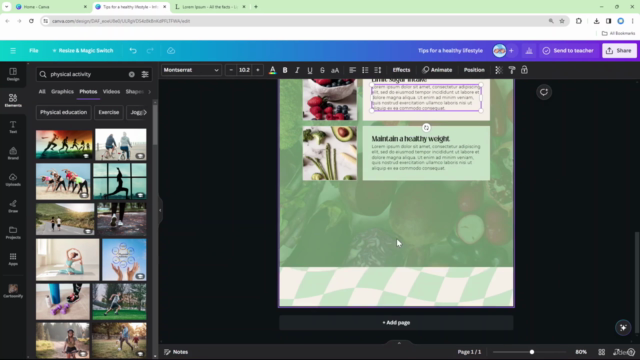Open the analytics chart icon
Viewport: 640px width, 360px height.
point(529,51)
